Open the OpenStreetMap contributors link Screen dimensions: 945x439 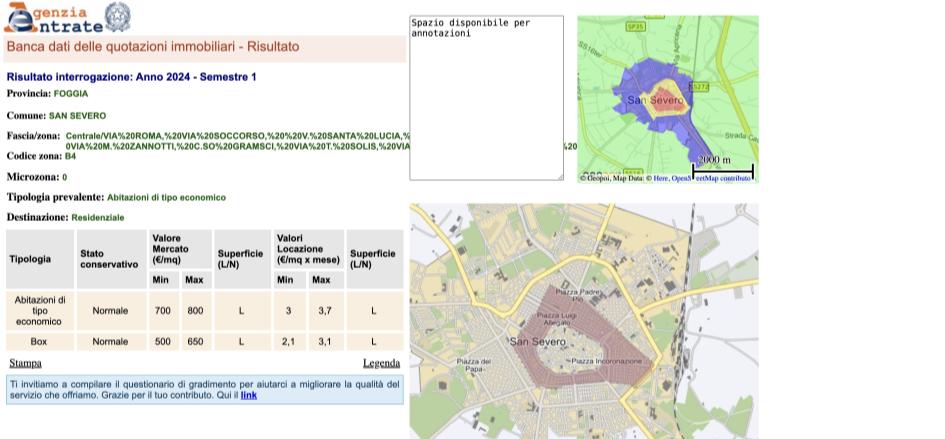[x=710, y=178]
